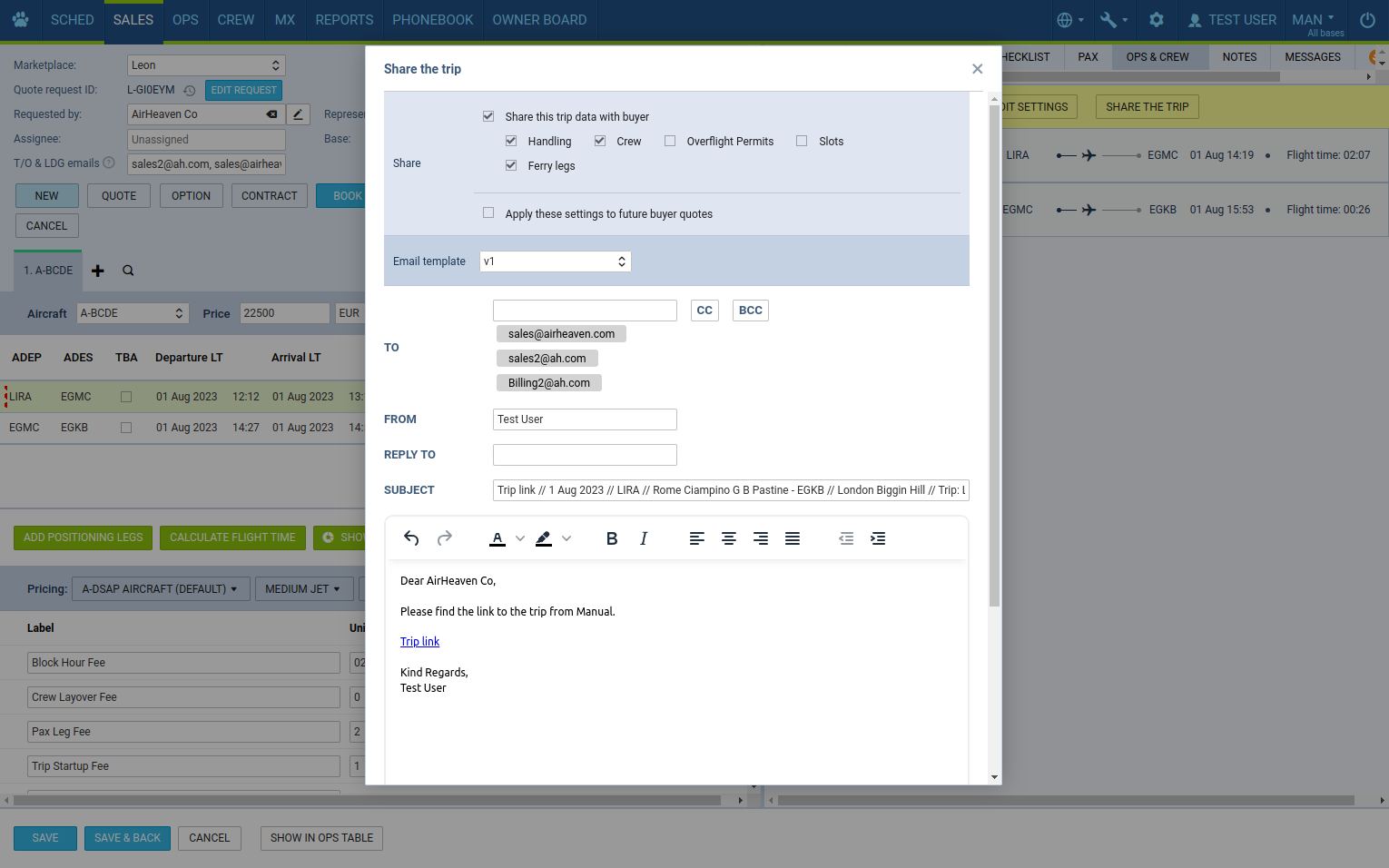1389x868 pixels.
Task: Uncheck the Handling share checkbox
Action: coord(511,141)
